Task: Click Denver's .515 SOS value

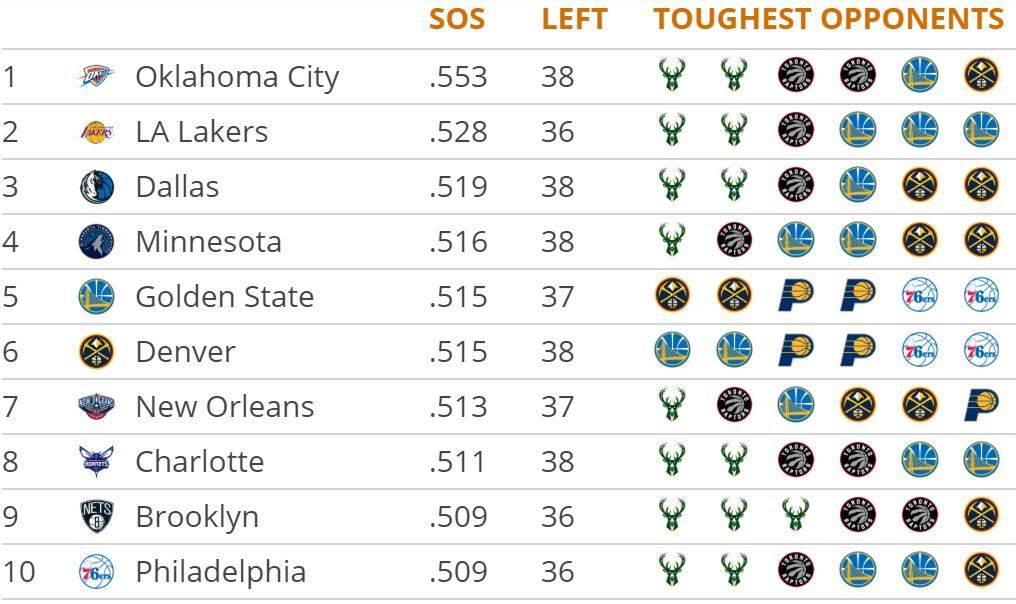Action: click(x=457, y=352)
